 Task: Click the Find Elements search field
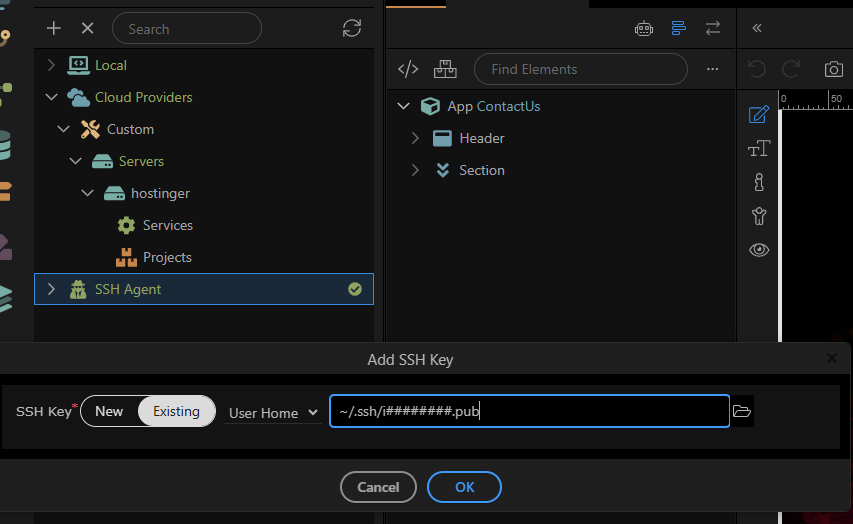pos(580,69)
